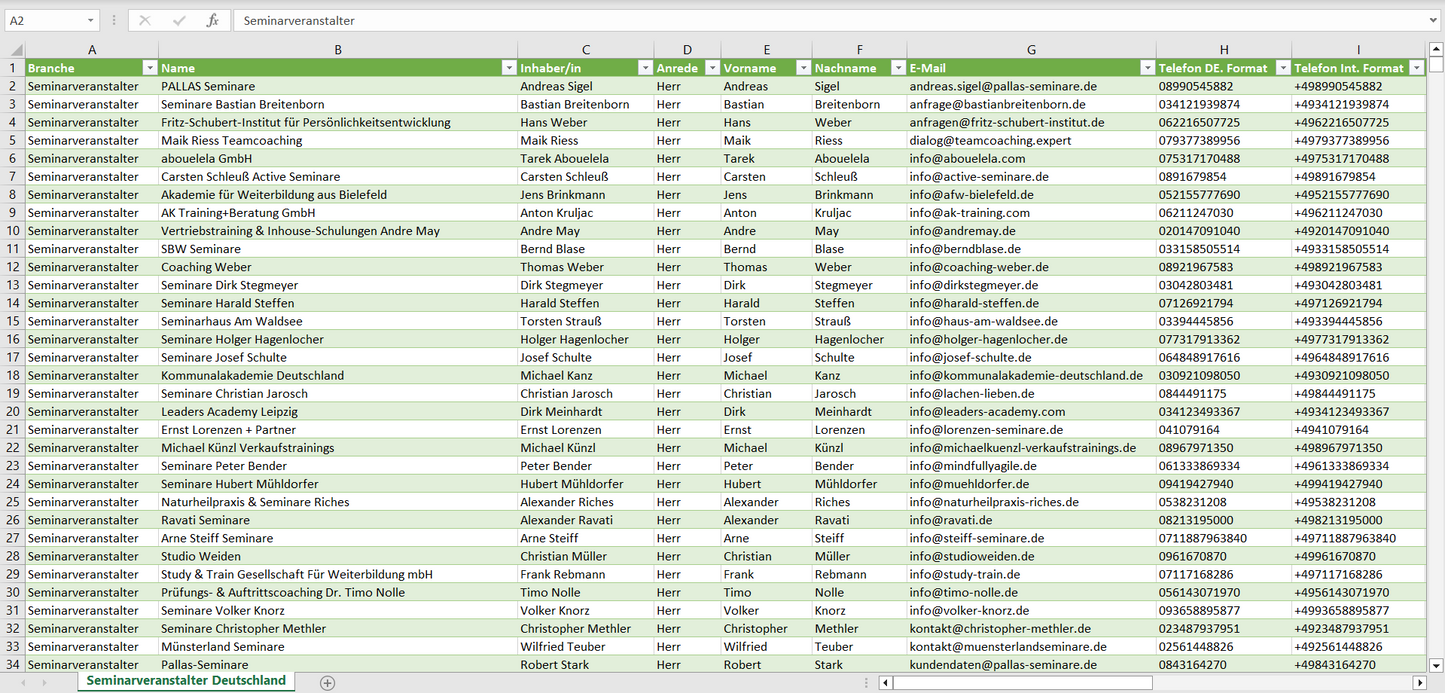Click the vertical scrollbar down arrow
This screenshot has width=1445, height=693.
coord(1436,664)
